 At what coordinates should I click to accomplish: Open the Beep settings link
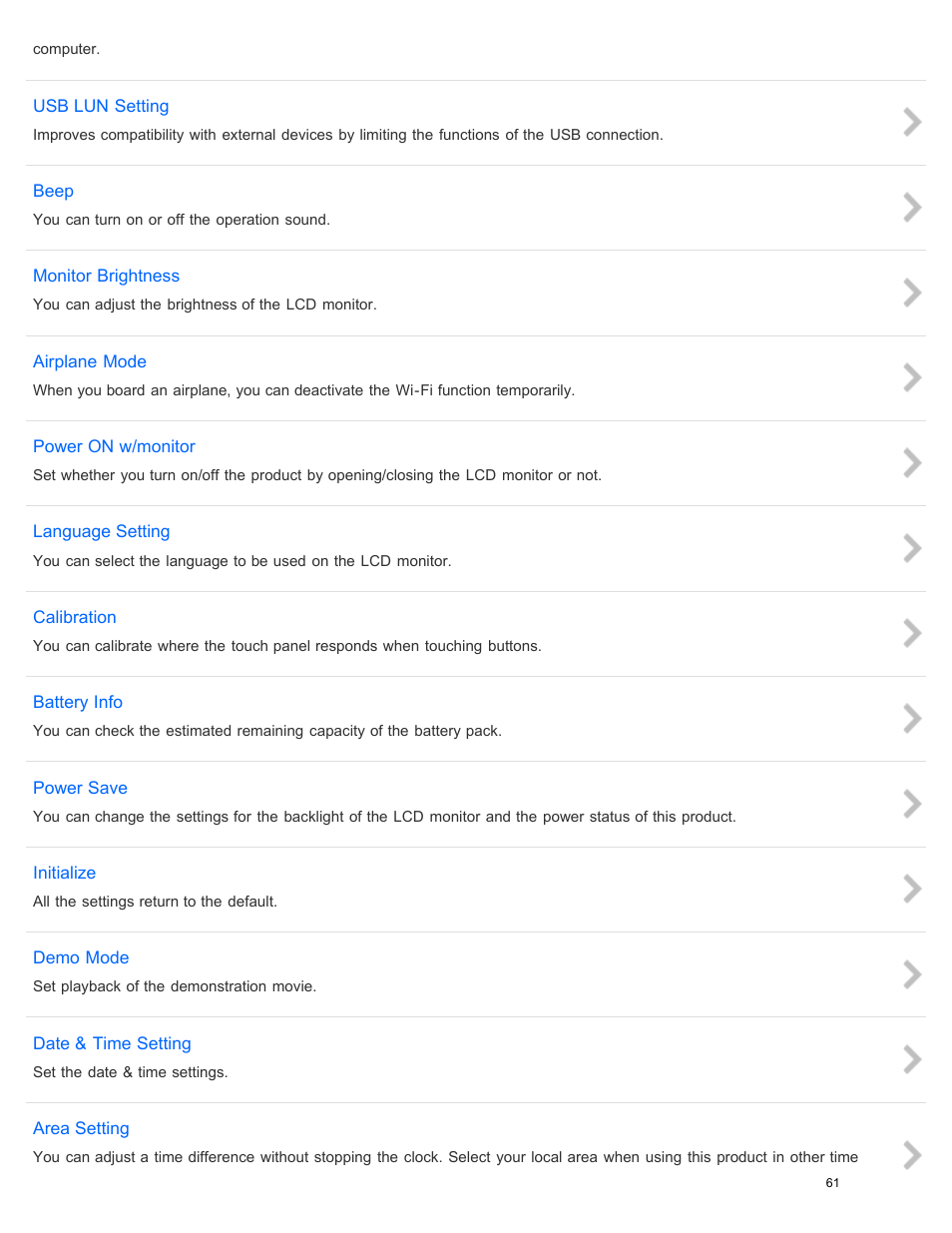53,191
